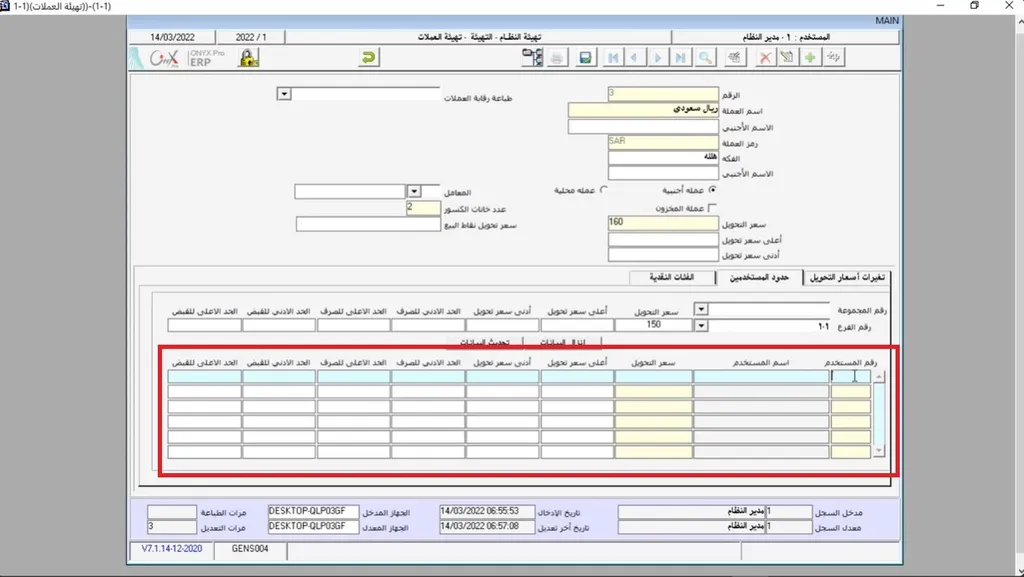Click the red X delete icon

pyautogui.click(x=765, y=58)
